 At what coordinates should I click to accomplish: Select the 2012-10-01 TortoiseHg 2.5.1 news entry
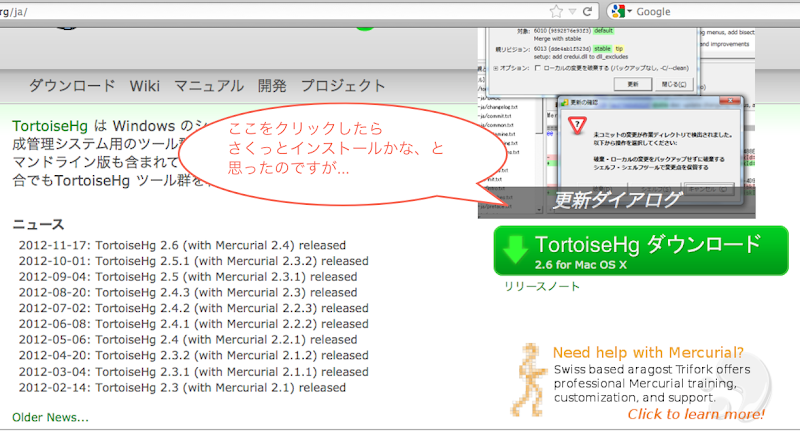pyautogui.click(x=193, y=261)
